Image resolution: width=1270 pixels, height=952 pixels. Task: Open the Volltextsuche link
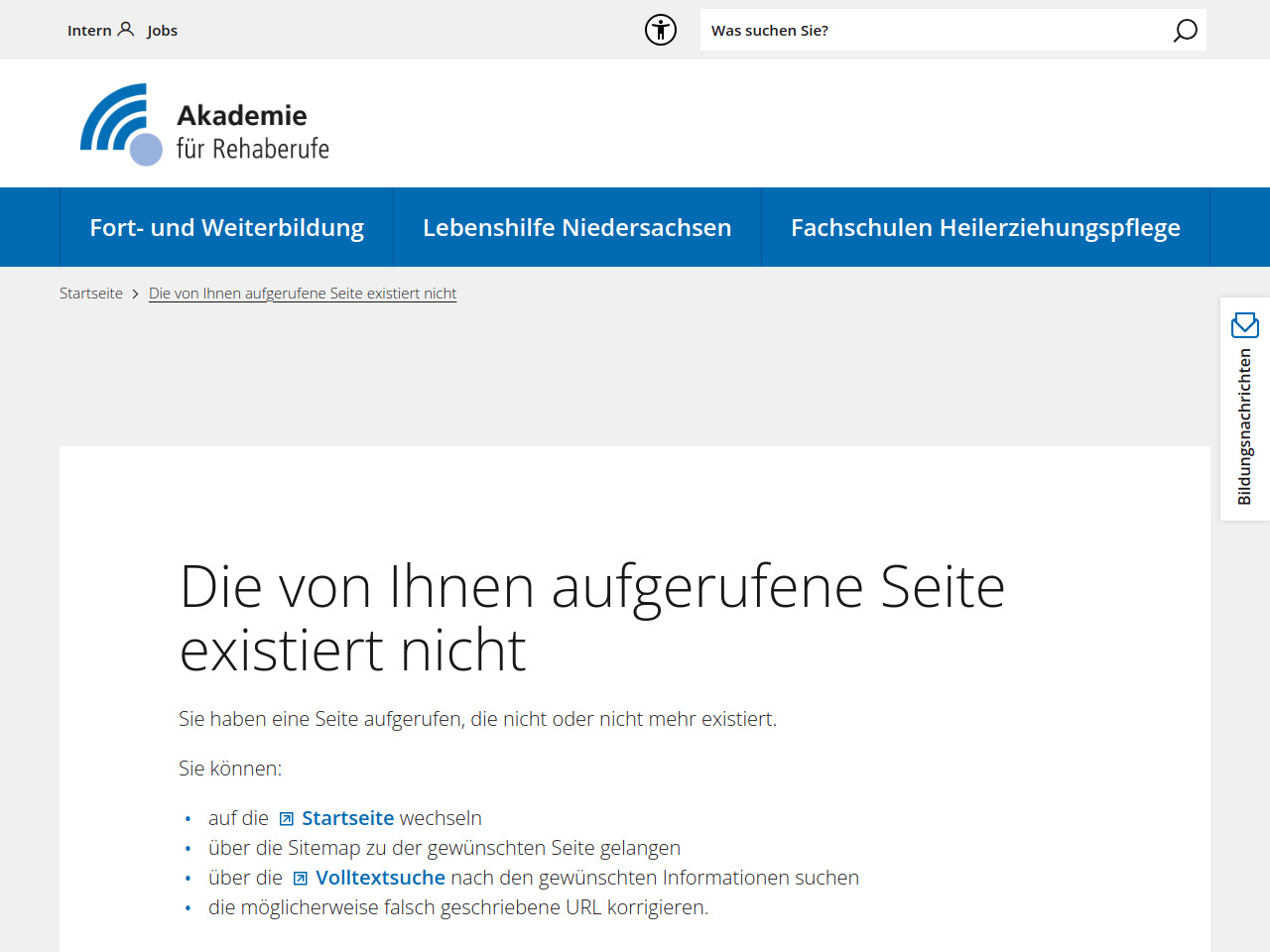click(380, 878)
